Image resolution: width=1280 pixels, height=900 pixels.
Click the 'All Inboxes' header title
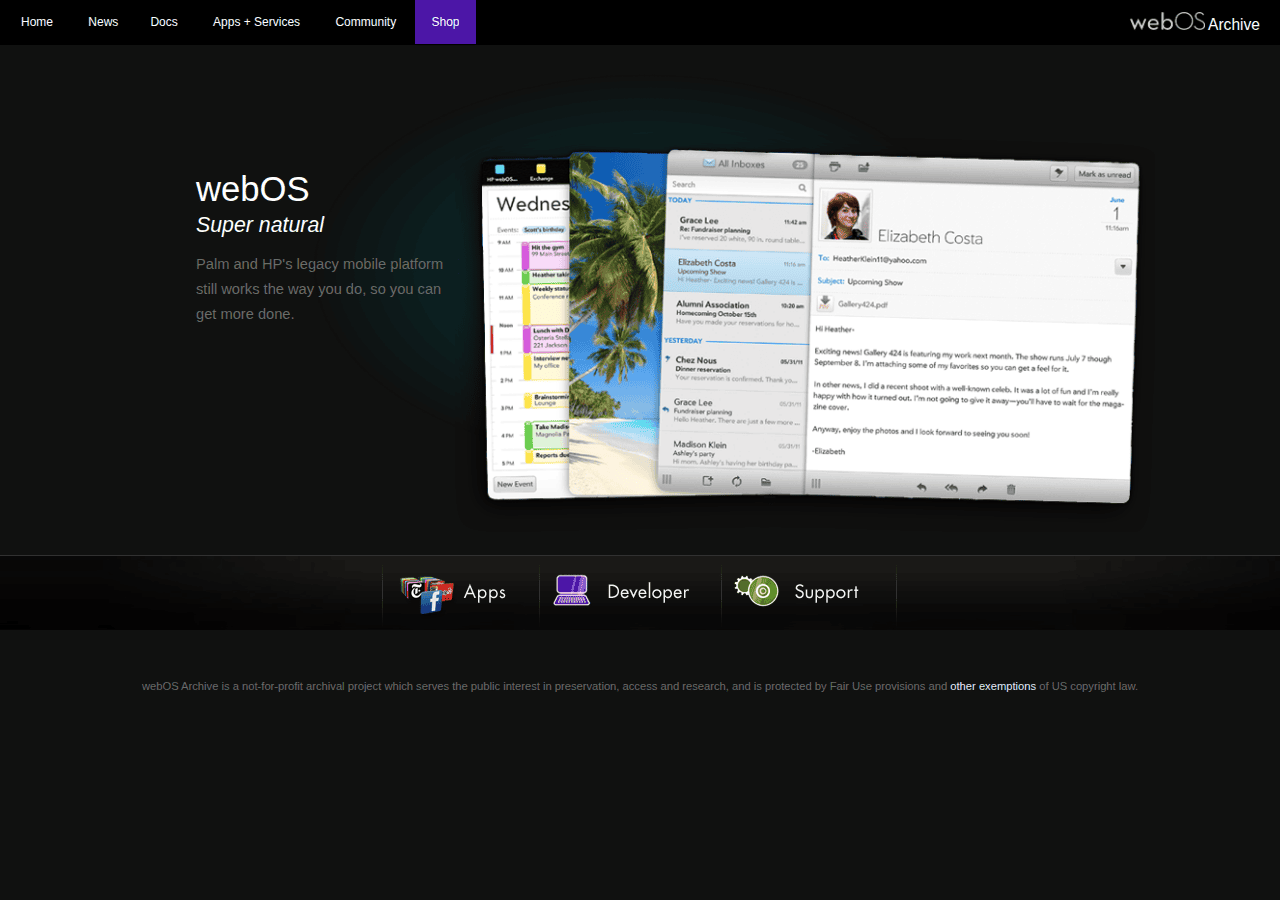tap(741, 164)
